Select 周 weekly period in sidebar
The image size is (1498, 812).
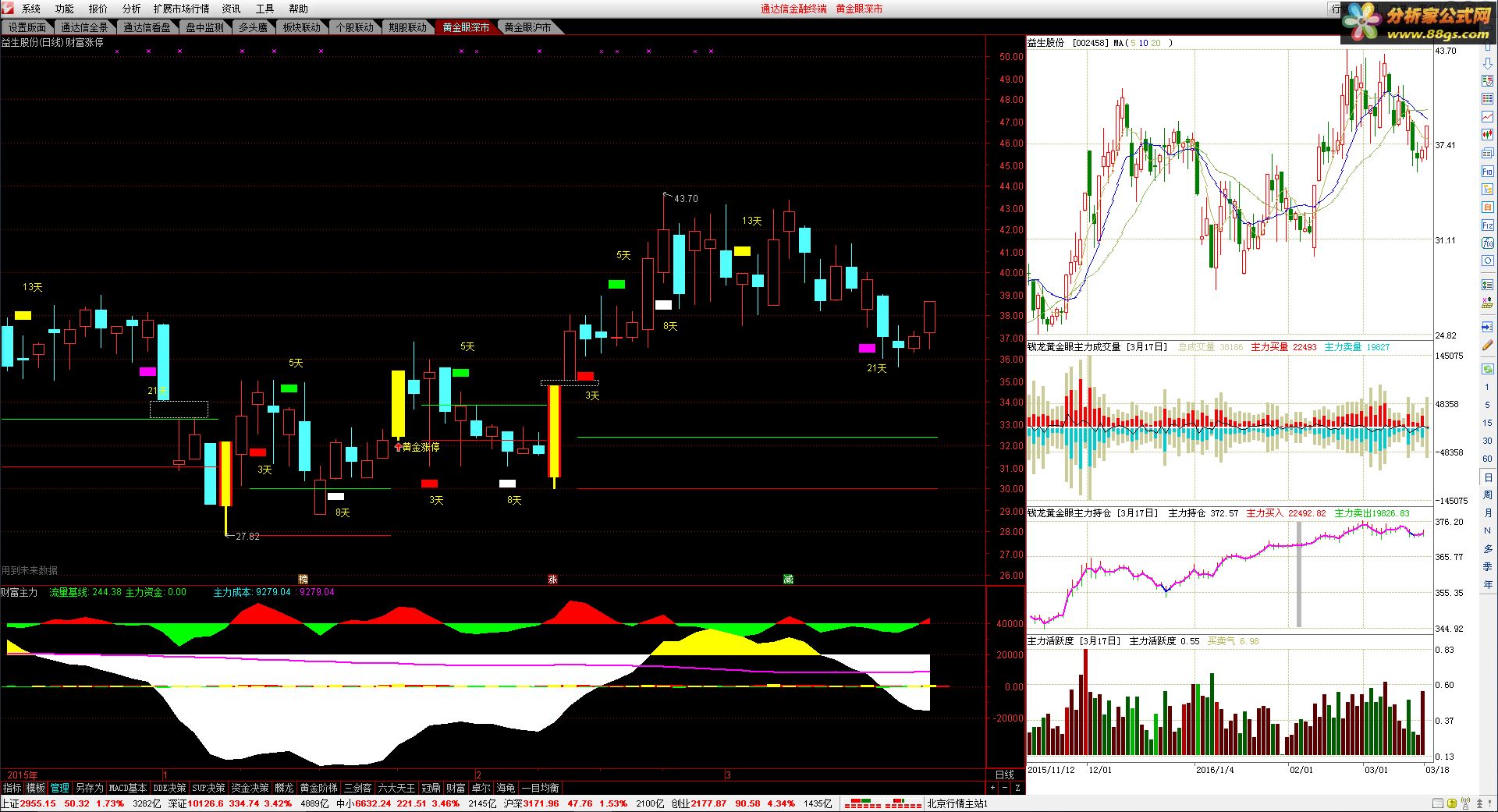(1487, 495)
